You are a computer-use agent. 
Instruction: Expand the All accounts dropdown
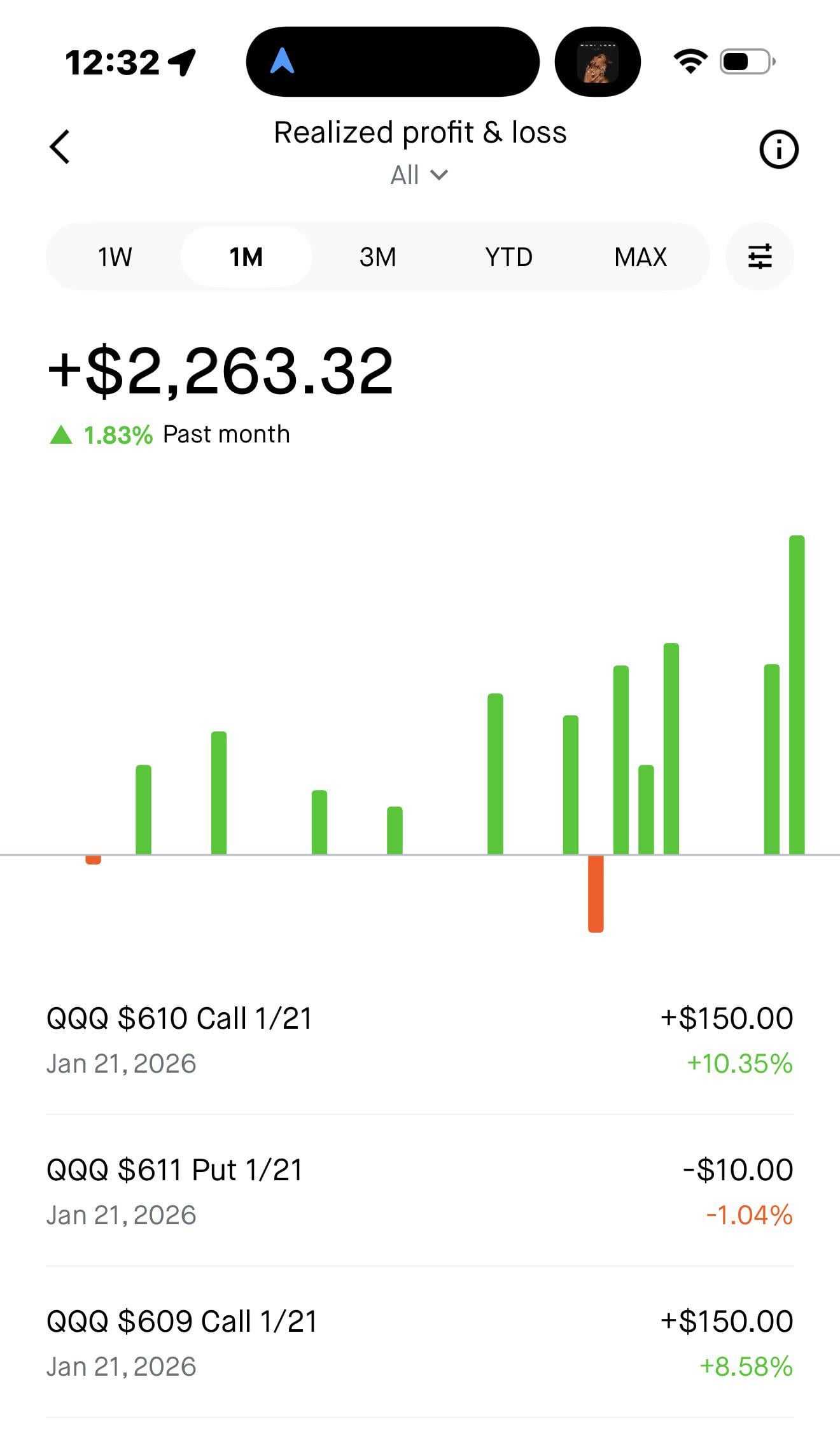point(419,175)
